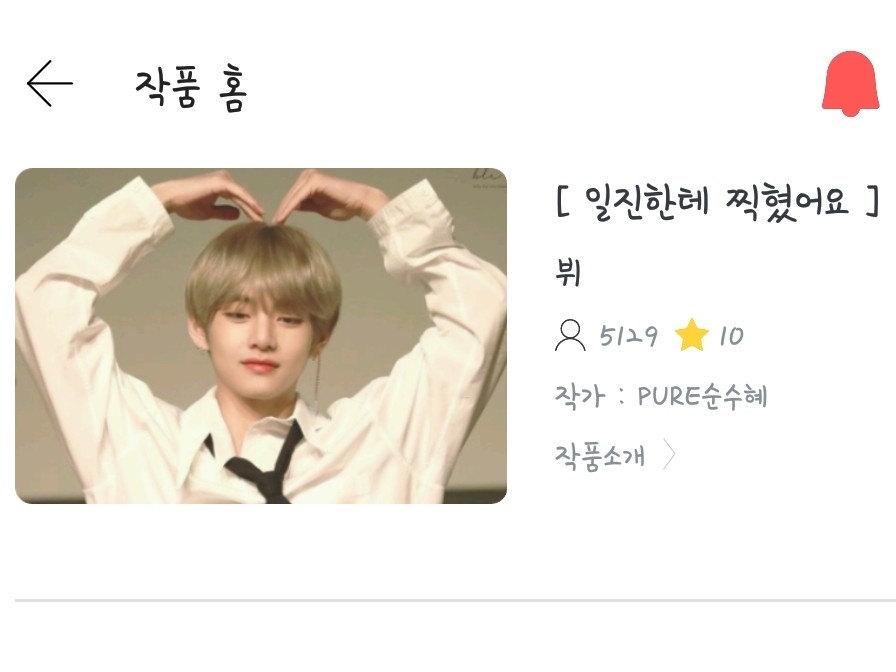Click the author name PURE순수혜
The image size is (896, 672).
tap(702, 396)
